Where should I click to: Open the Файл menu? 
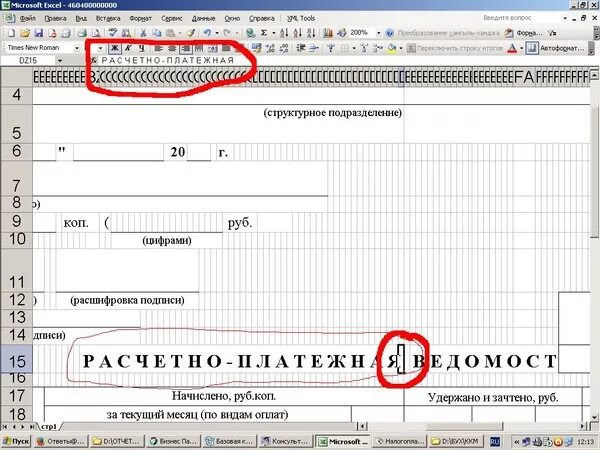tap(28, 18)
